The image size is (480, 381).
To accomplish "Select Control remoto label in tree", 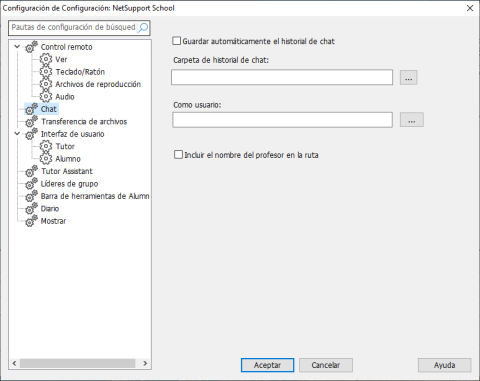I will [66, 47].
